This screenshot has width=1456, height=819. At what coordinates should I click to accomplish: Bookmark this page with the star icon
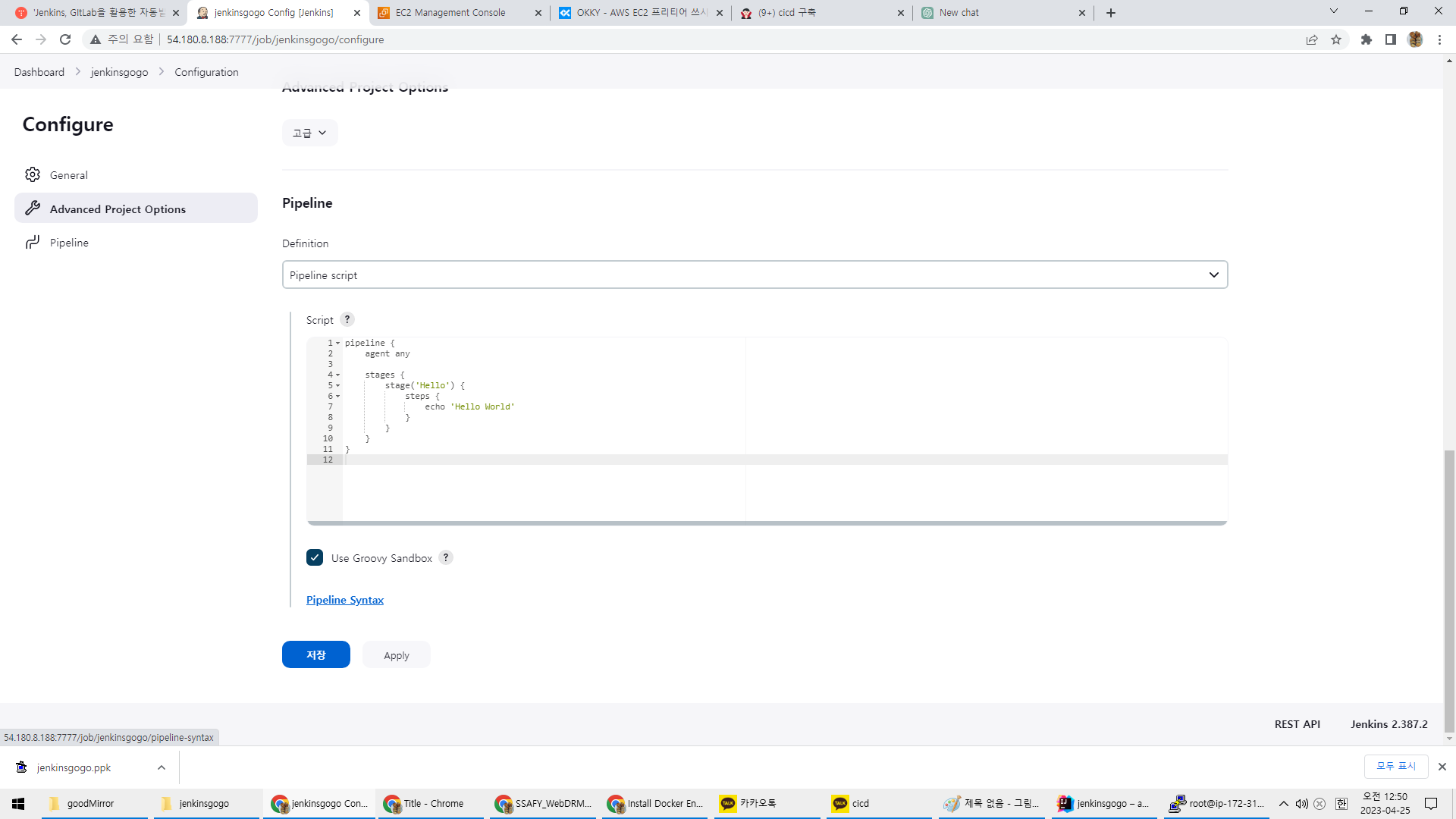click(x=1336, y=39)
